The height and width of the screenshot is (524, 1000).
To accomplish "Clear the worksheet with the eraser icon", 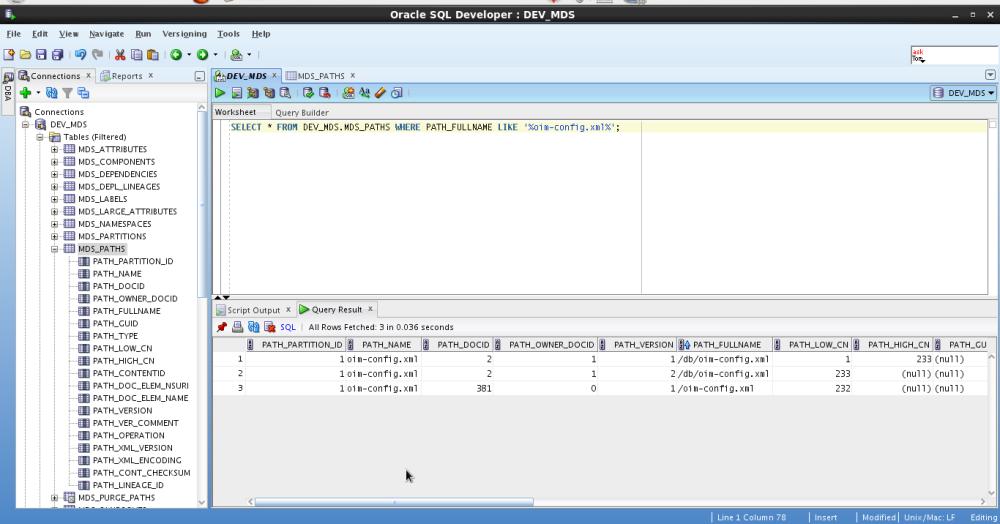I will click(380, 93).
